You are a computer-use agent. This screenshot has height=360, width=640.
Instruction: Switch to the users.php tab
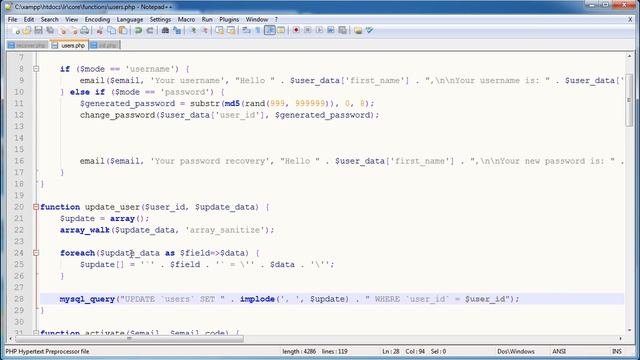[x=69, y=45]
